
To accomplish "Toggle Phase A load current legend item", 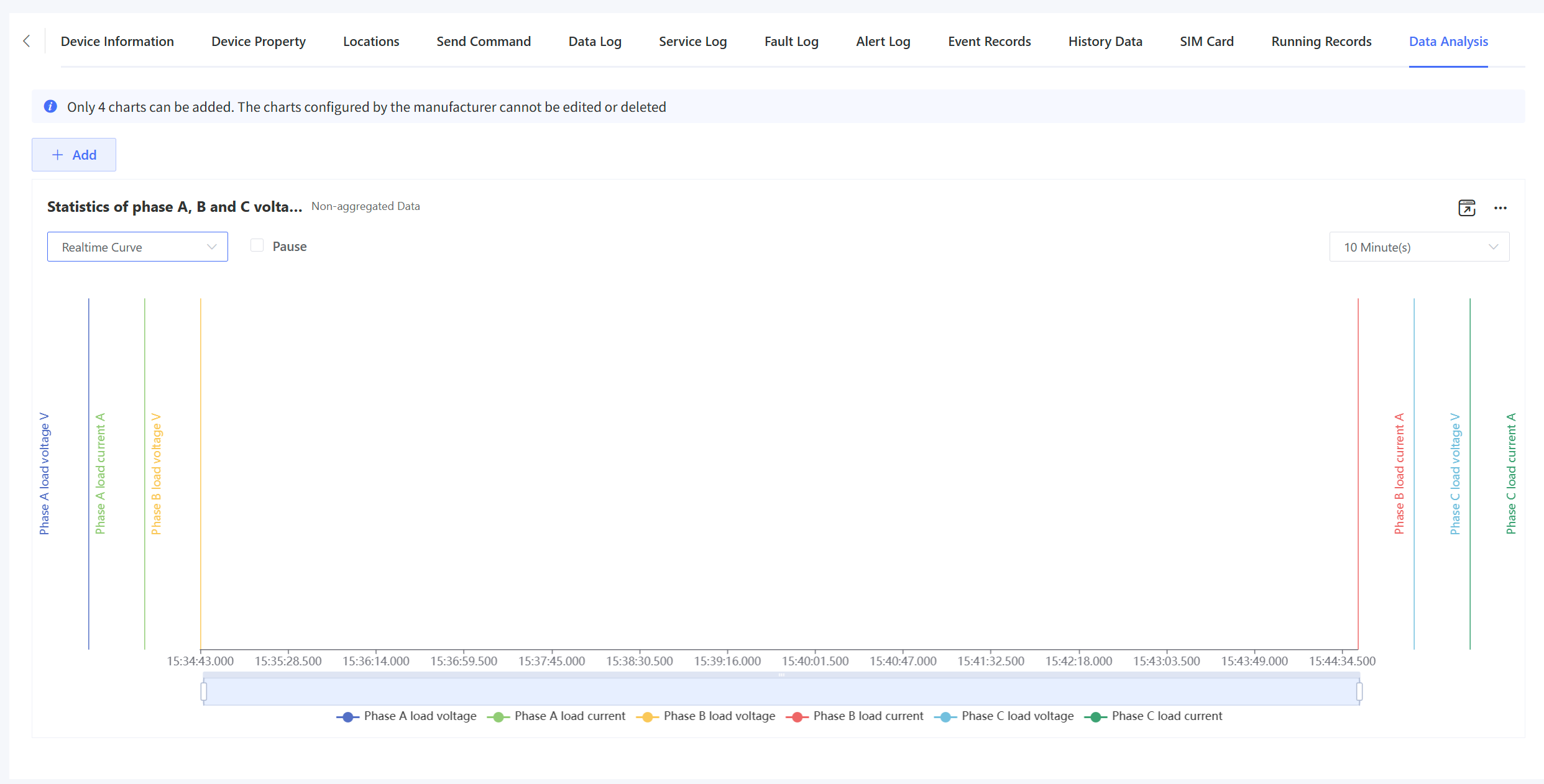I will point(569,716).
